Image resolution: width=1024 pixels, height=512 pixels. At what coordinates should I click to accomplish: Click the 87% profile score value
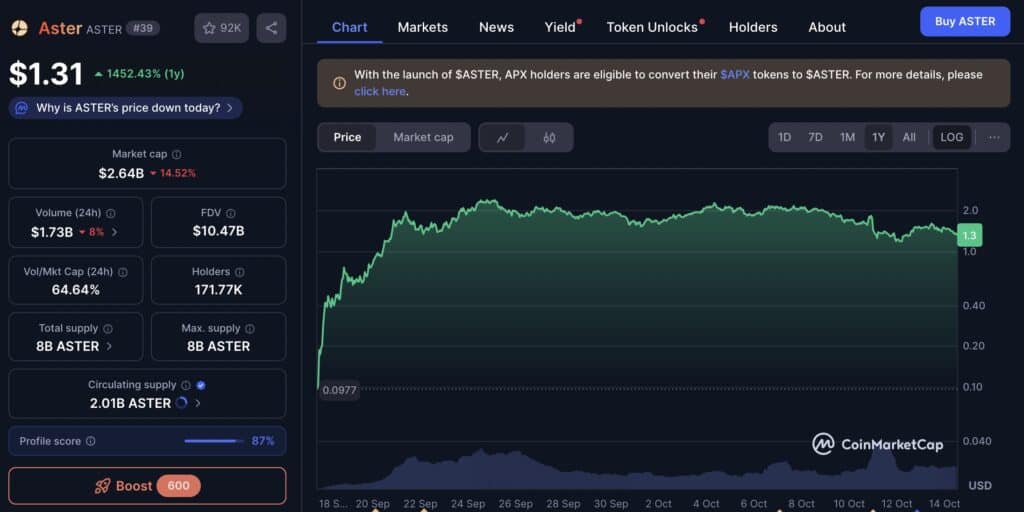(263, 441)
